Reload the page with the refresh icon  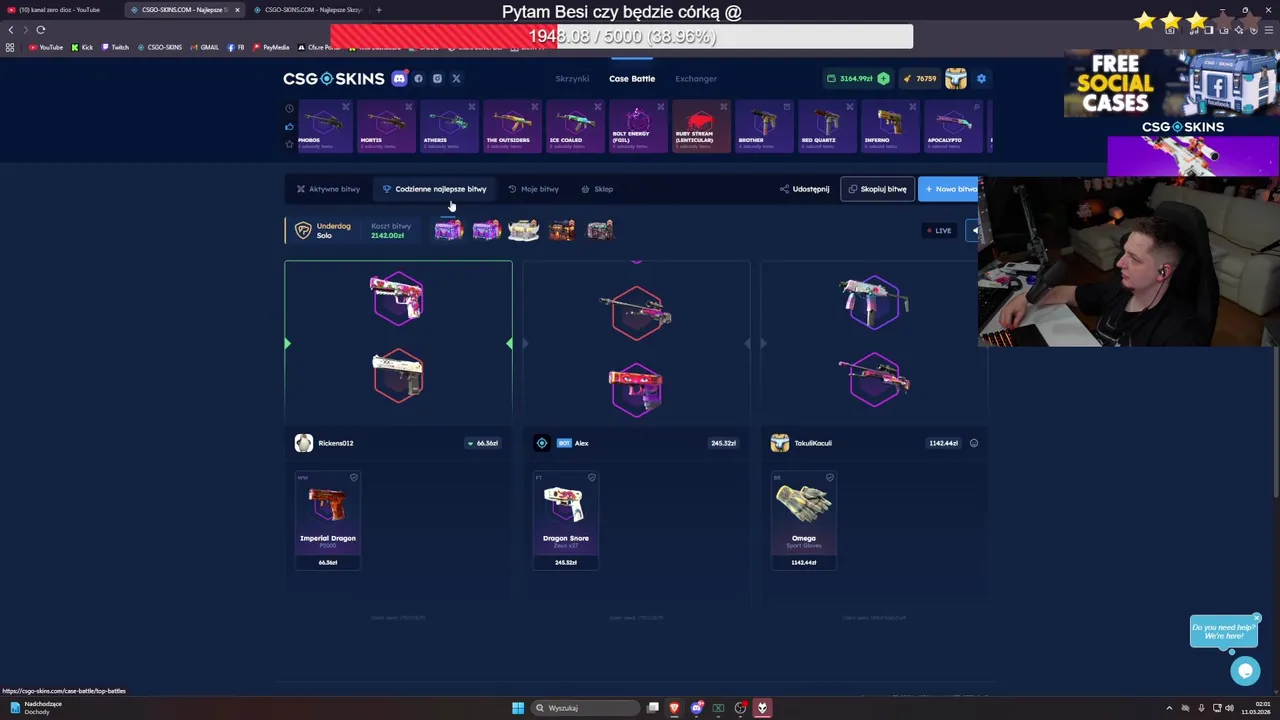click(41, 30)
